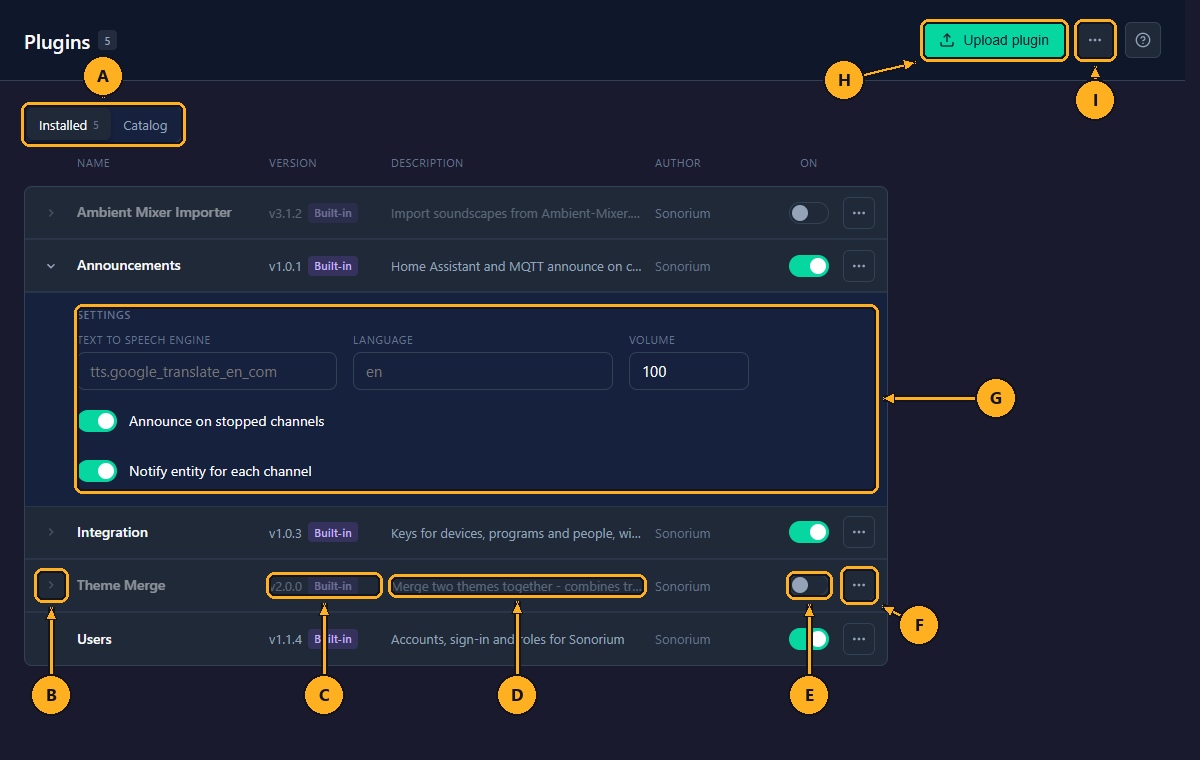Open the help question-mark icon
1200x760 pixels.
(x=1143, y=40)
